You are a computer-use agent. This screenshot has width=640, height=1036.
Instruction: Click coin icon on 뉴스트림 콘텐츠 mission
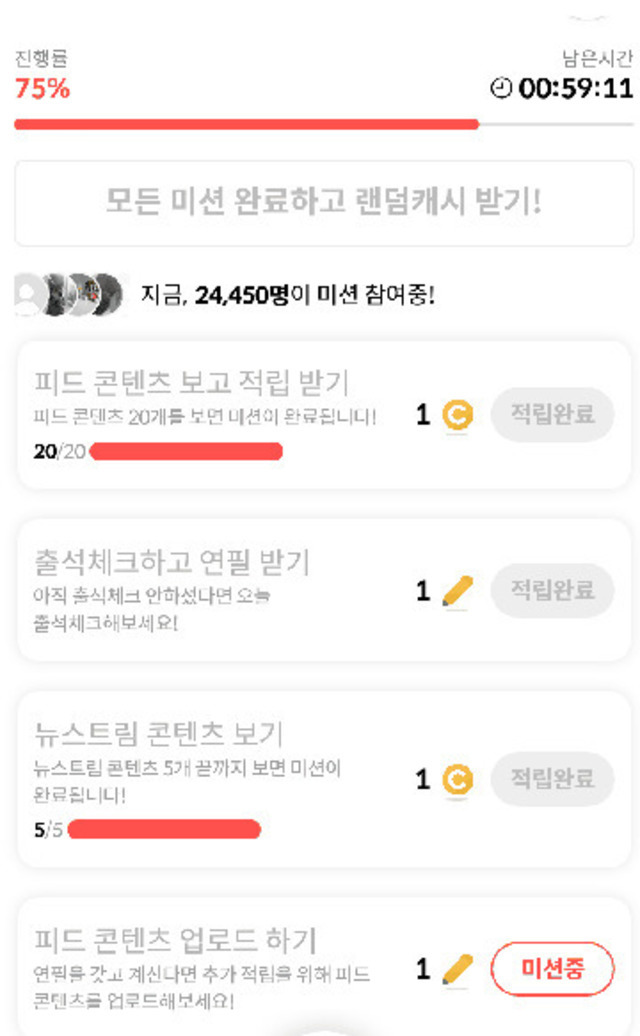point(457,779)
